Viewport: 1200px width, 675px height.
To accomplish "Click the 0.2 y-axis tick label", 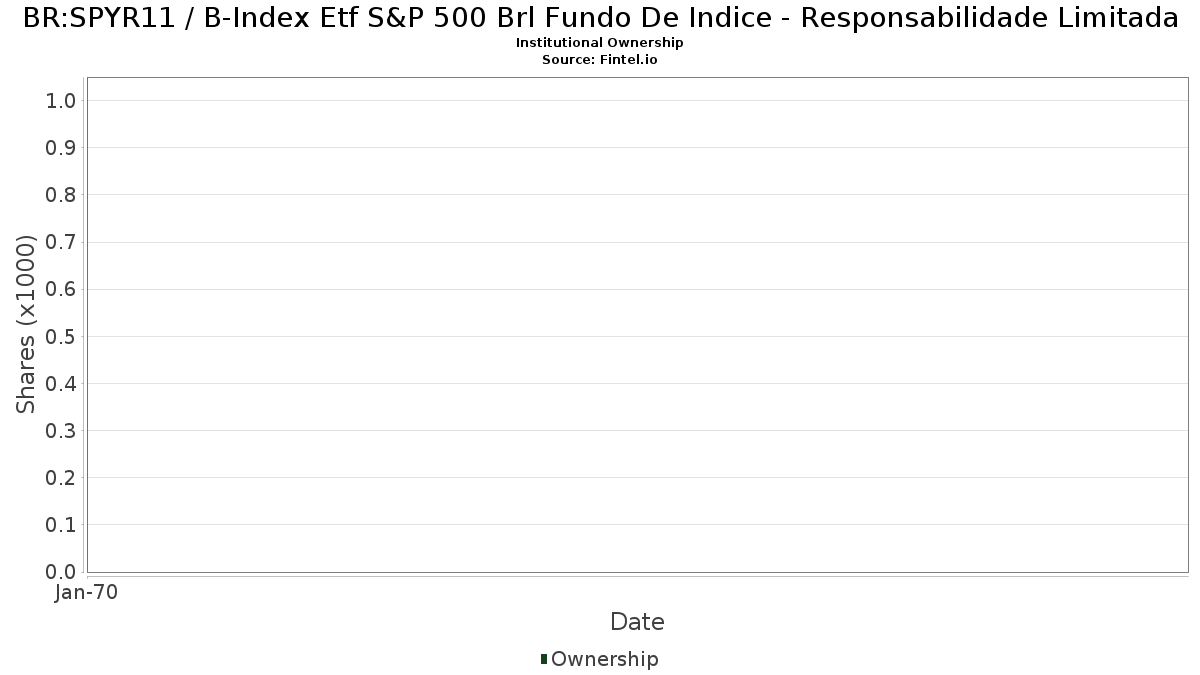I will pyautogui.click(x=61, y=478).
